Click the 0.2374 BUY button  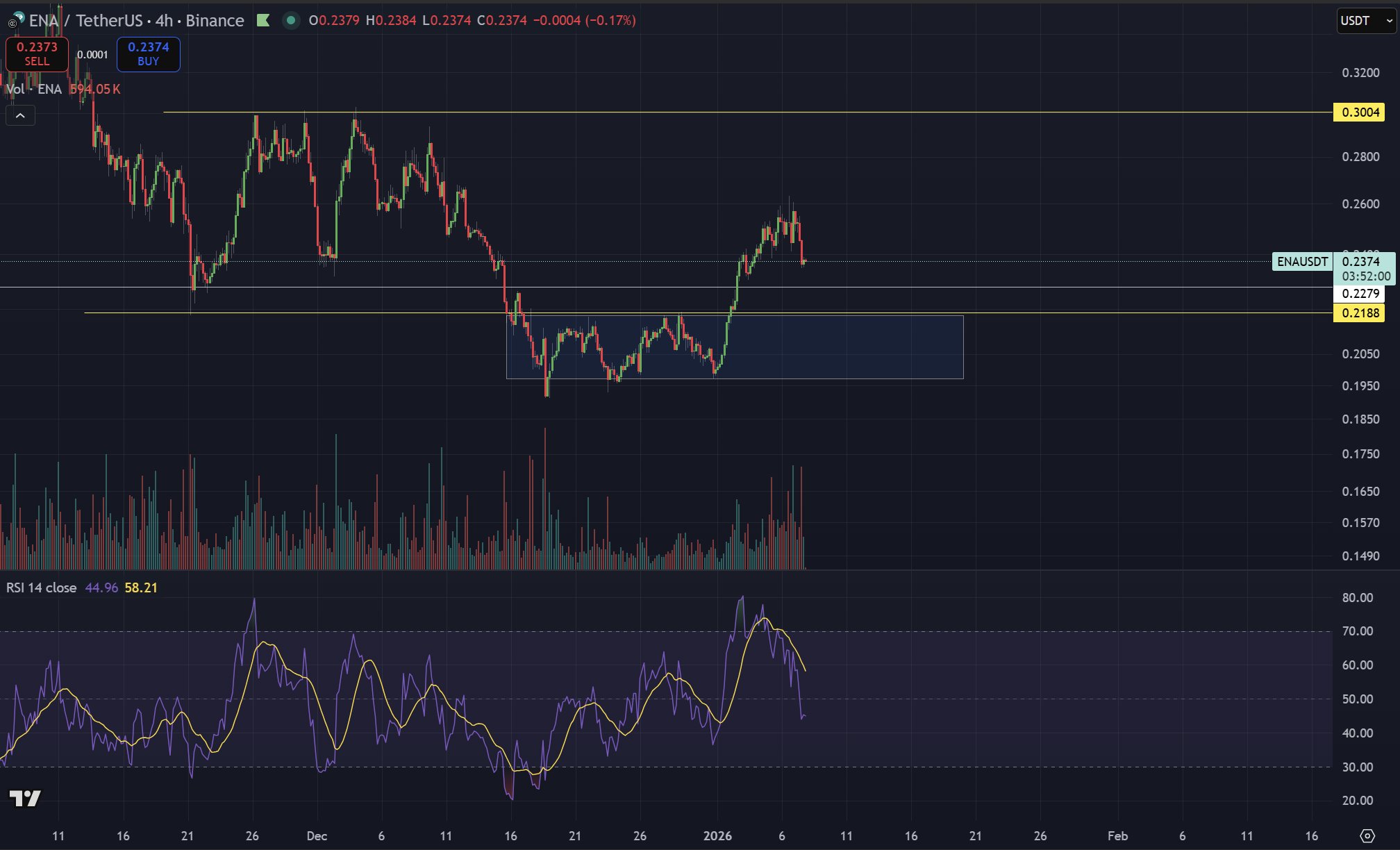click(x=148, y=54)
